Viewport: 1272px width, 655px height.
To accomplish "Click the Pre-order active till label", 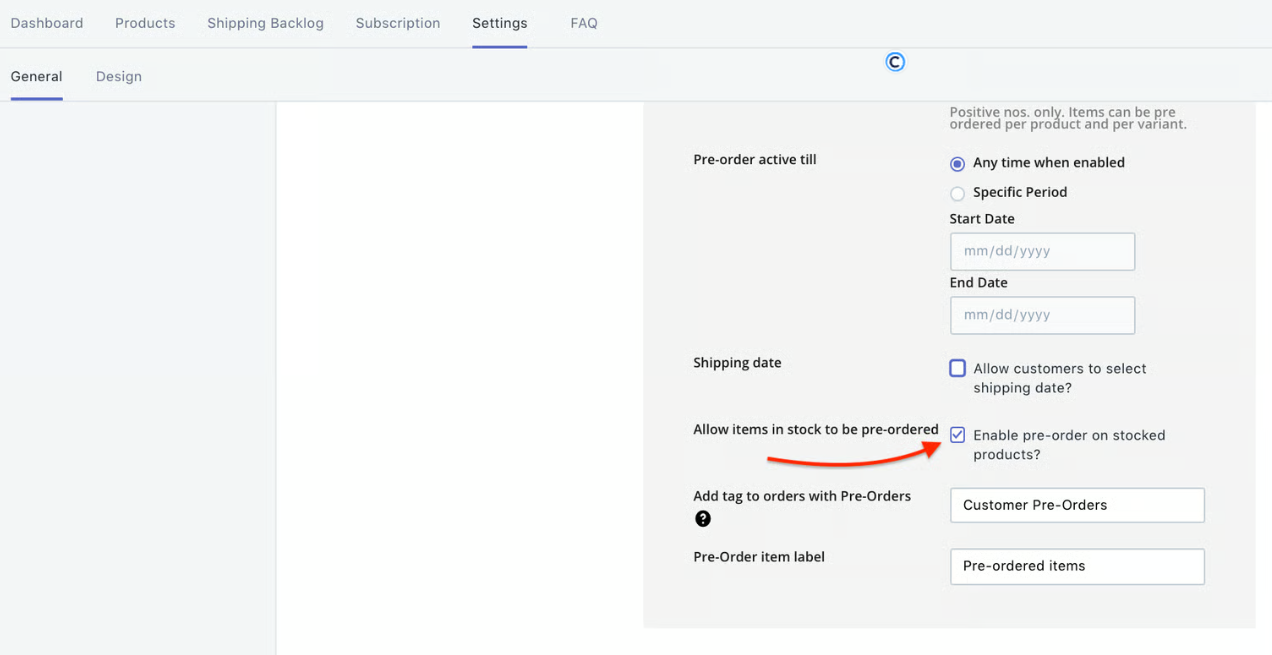I will [x=755, y=160].
